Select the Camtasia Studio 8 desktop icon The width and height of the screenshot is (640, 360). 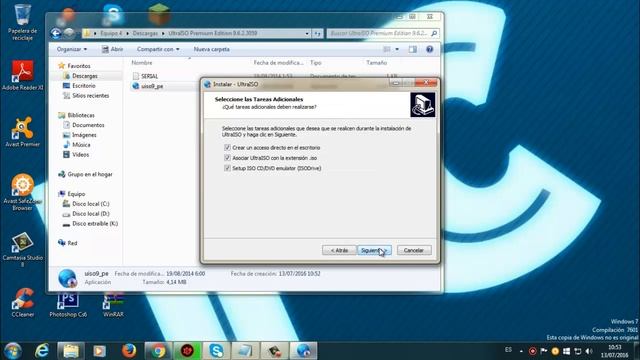tap(22, 249)
